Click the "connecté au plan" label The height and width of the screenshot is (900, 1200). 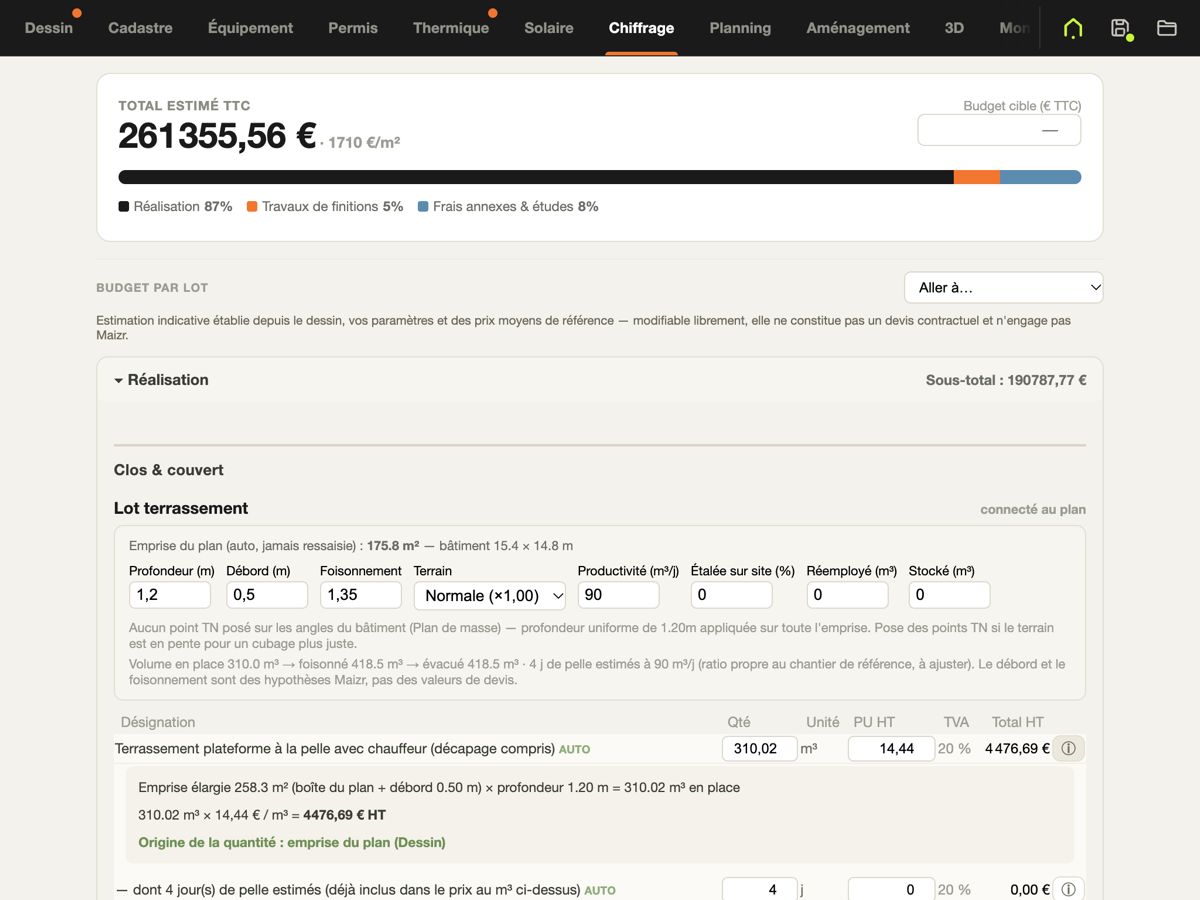click(1033, 509)
